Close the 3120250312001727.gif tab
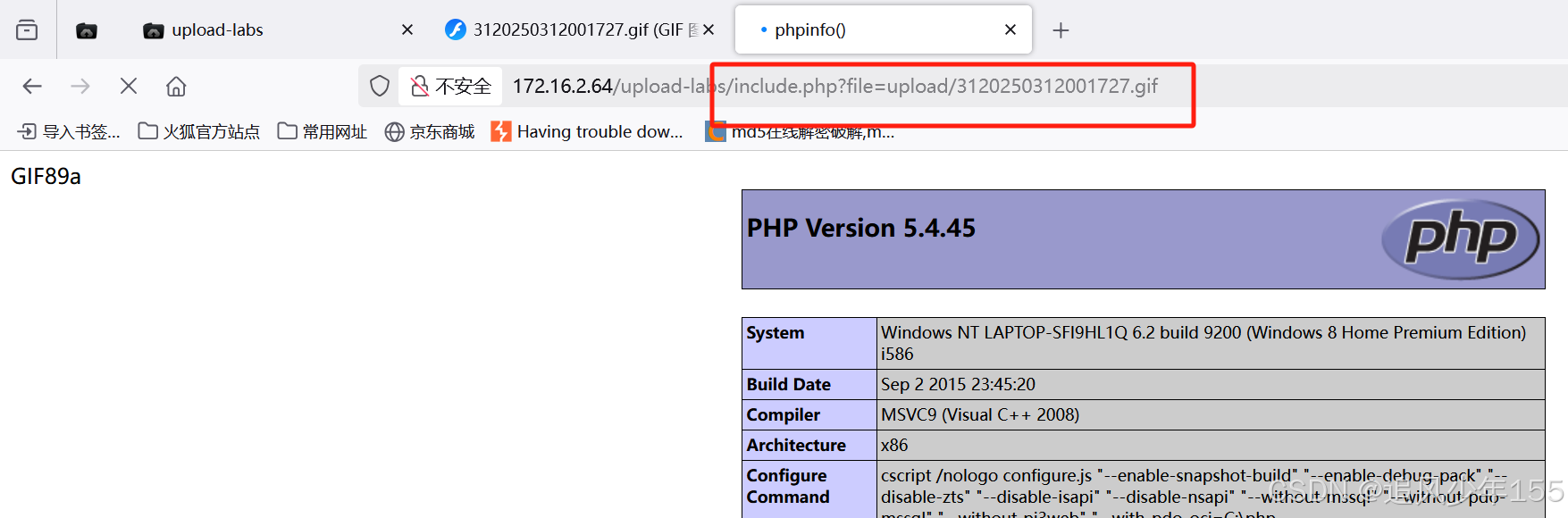 [x=709, y=30]
